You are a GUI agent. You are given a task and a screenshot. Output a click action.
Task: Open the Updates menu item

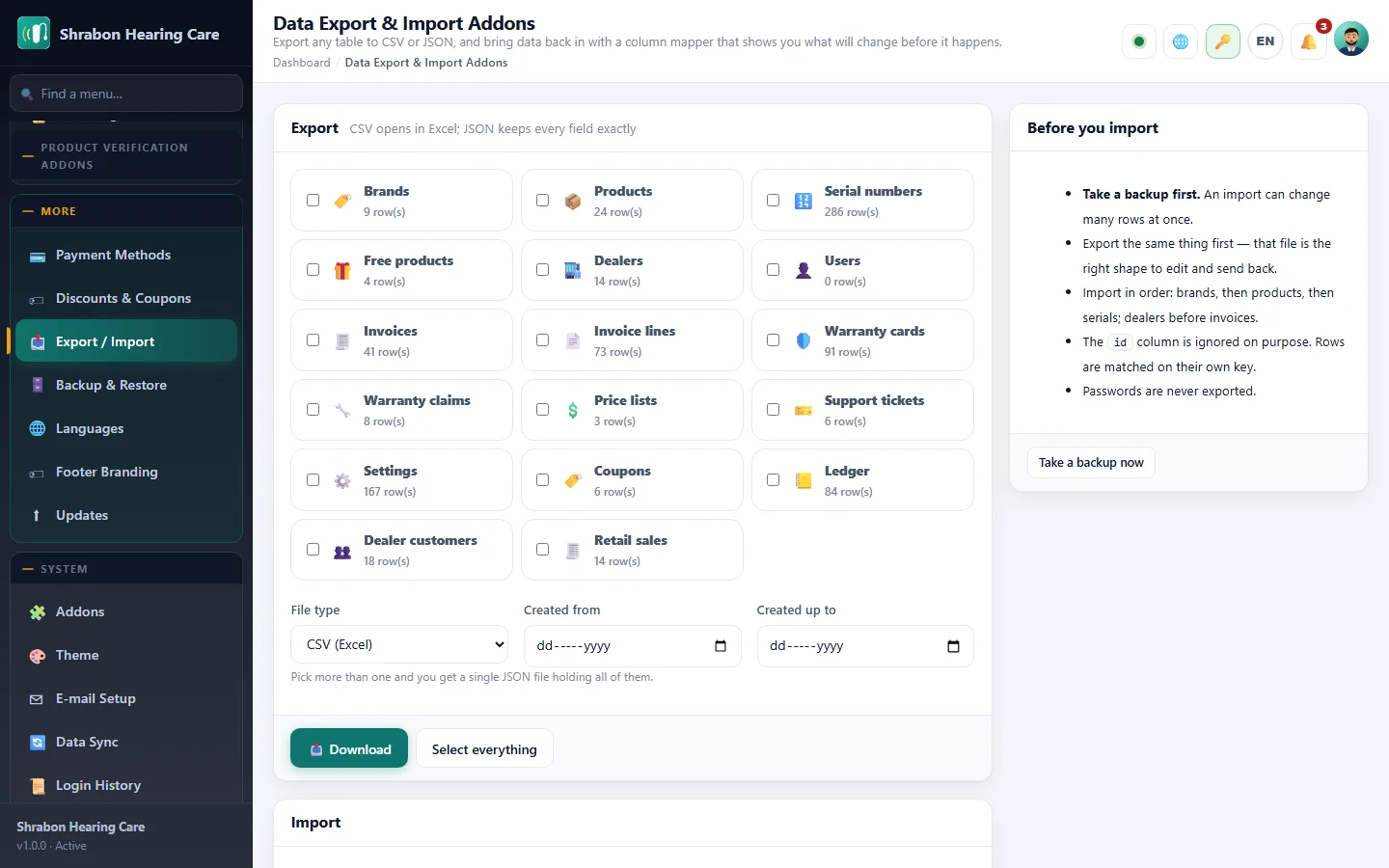(126, 516)
